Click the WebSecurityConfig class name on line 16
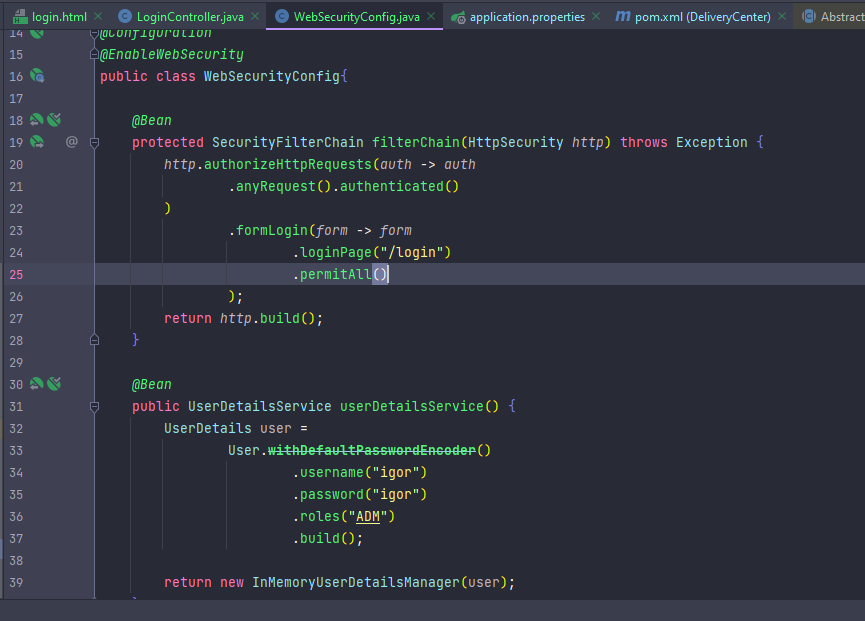Image resolution: width=865 pixels, height=621 pixels. 272,76
